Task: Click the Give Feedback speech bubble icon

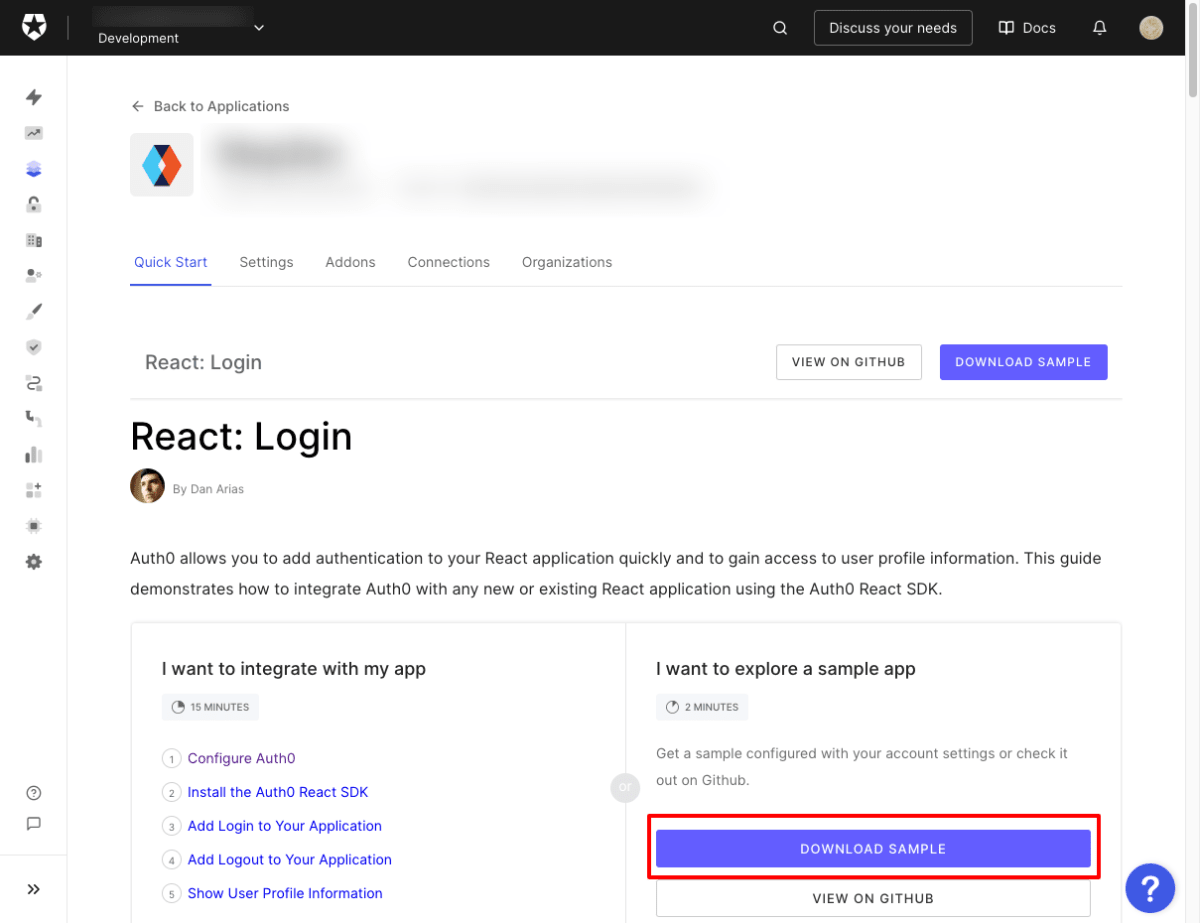Action: tap(34, 824)
